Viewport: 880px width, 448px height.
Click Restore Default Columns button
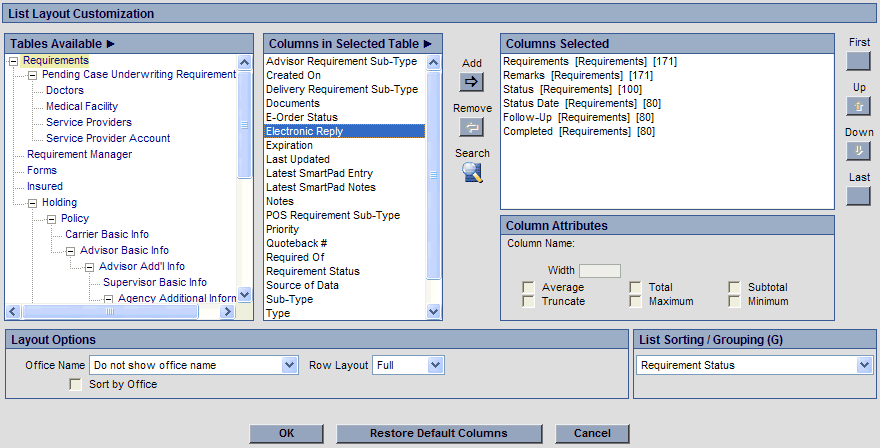pos(438,434)
